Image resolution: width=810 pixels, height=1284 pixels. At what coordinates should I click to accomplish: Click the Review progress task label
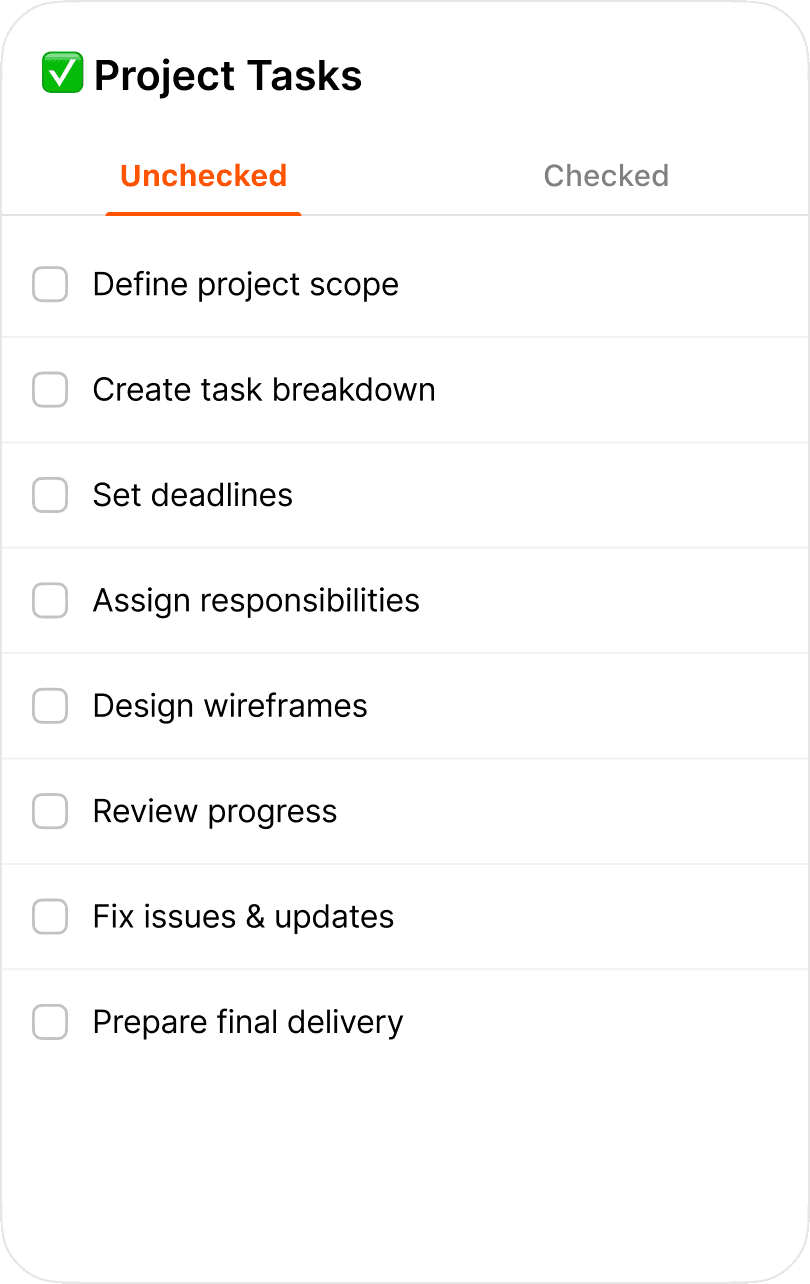click(215, 811)
